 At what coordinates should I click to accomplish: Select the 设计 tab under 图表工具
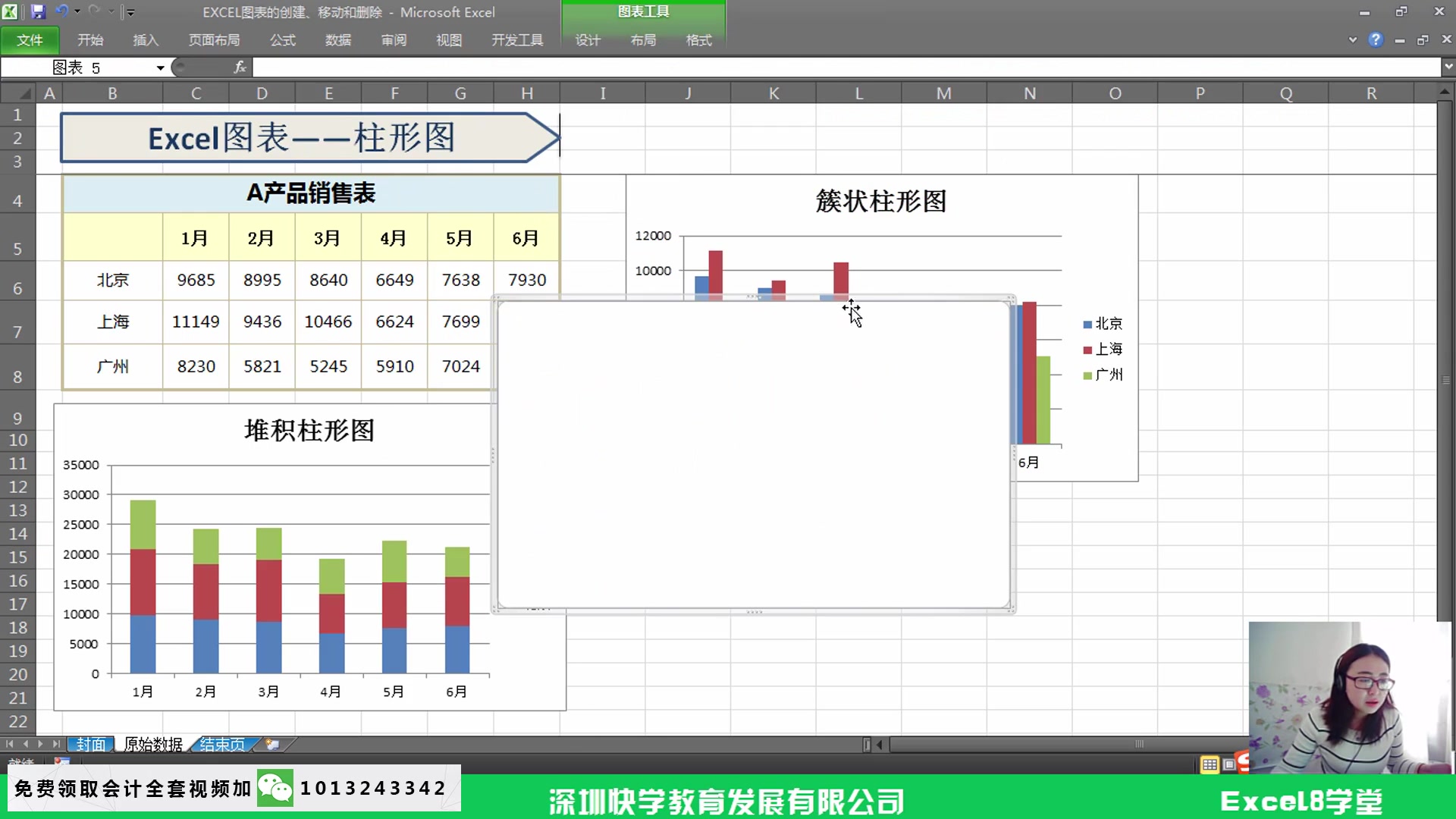(587, 41)
